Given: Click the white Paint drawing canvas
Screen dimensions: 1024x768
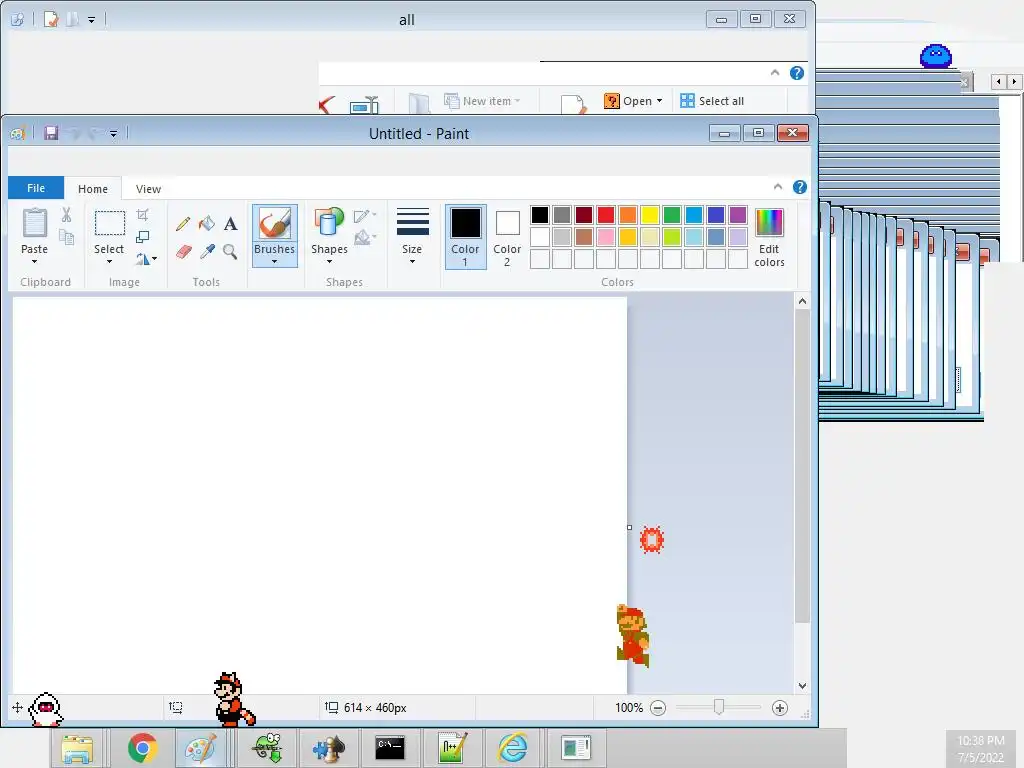Looking at the screenshot, I should (319, 495).
